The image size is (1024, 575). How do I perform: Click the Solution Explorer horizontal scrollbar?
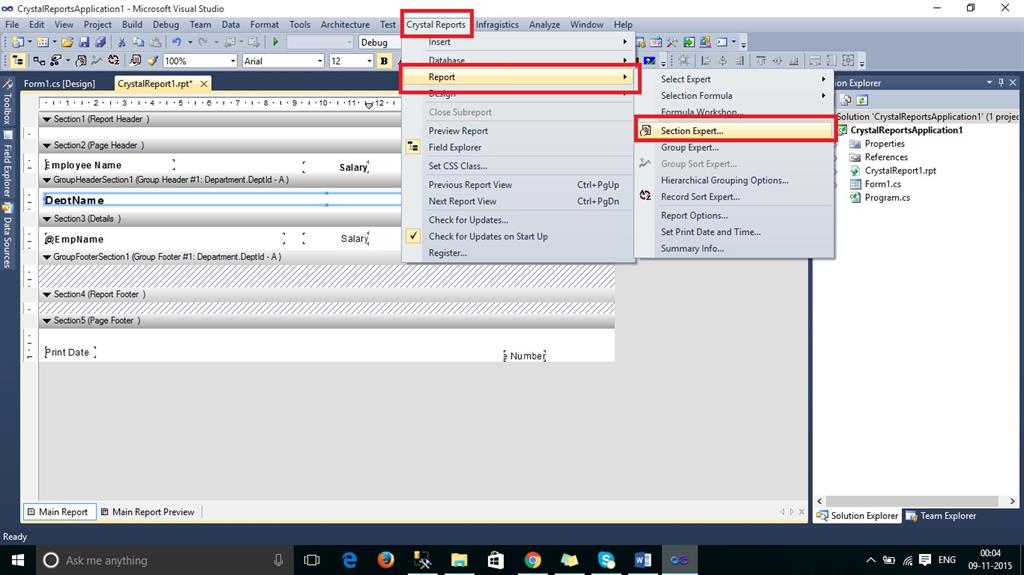pyautogui.click(x=916, y=501)
